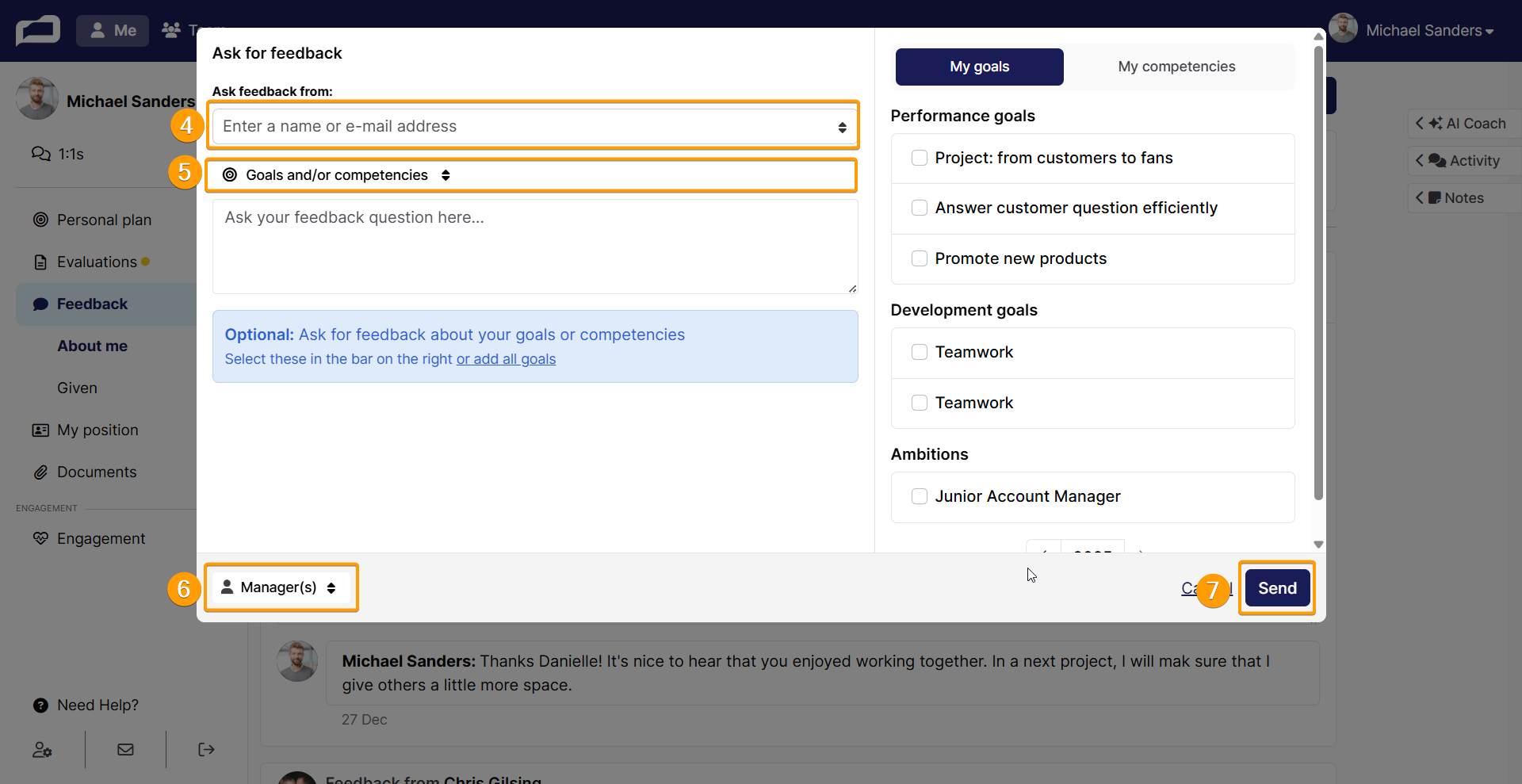Switch to My goals tab

(x=979, y=67)
